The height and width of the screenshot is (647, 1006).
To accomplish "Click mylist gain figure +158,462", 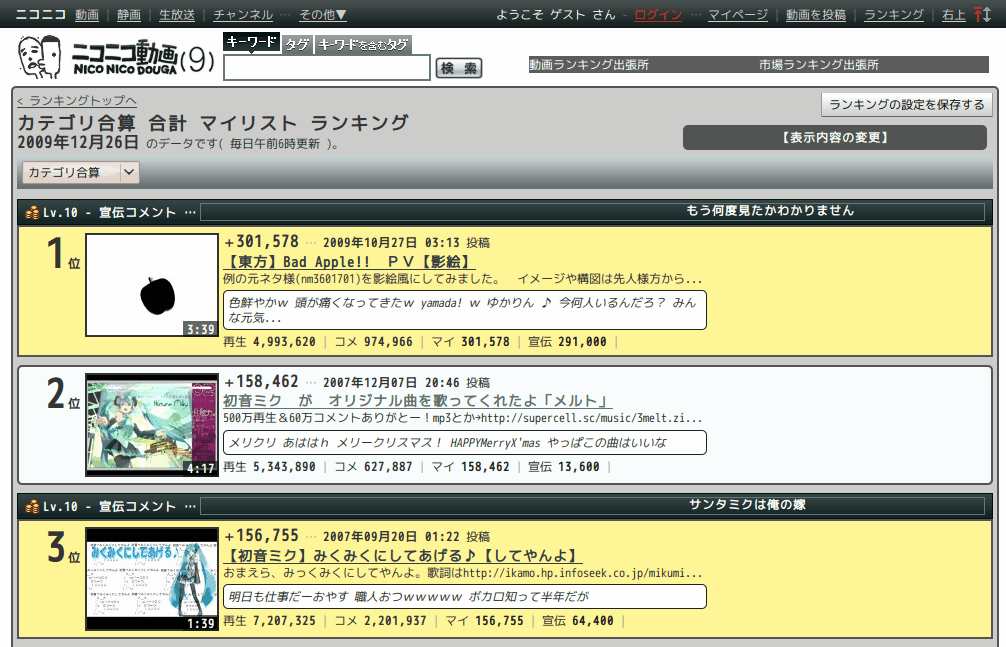I will click(x=262, y=382).
